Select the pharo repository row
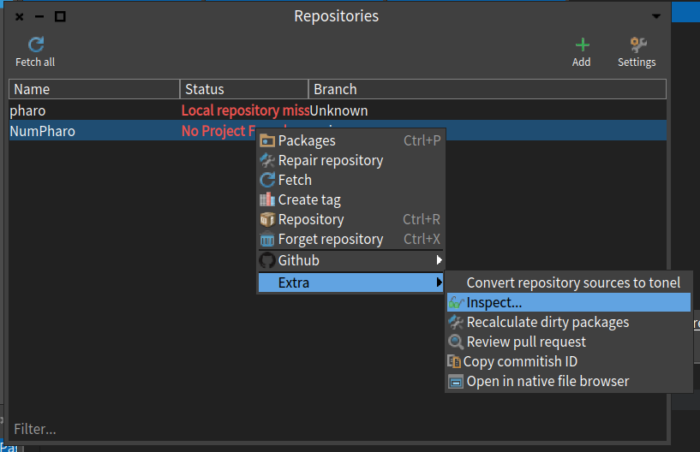This screenshot has height=452, width=700. pos(338,110)
